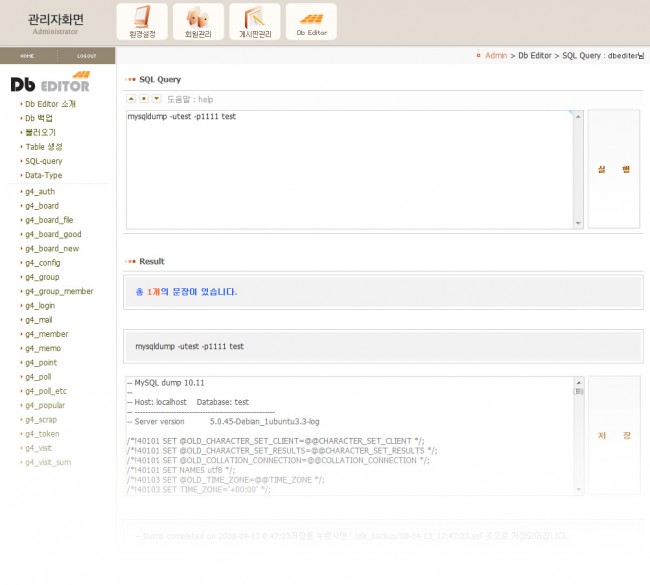
Task: Click LOGOUT in the top-left bar
Action: [86, 56]
